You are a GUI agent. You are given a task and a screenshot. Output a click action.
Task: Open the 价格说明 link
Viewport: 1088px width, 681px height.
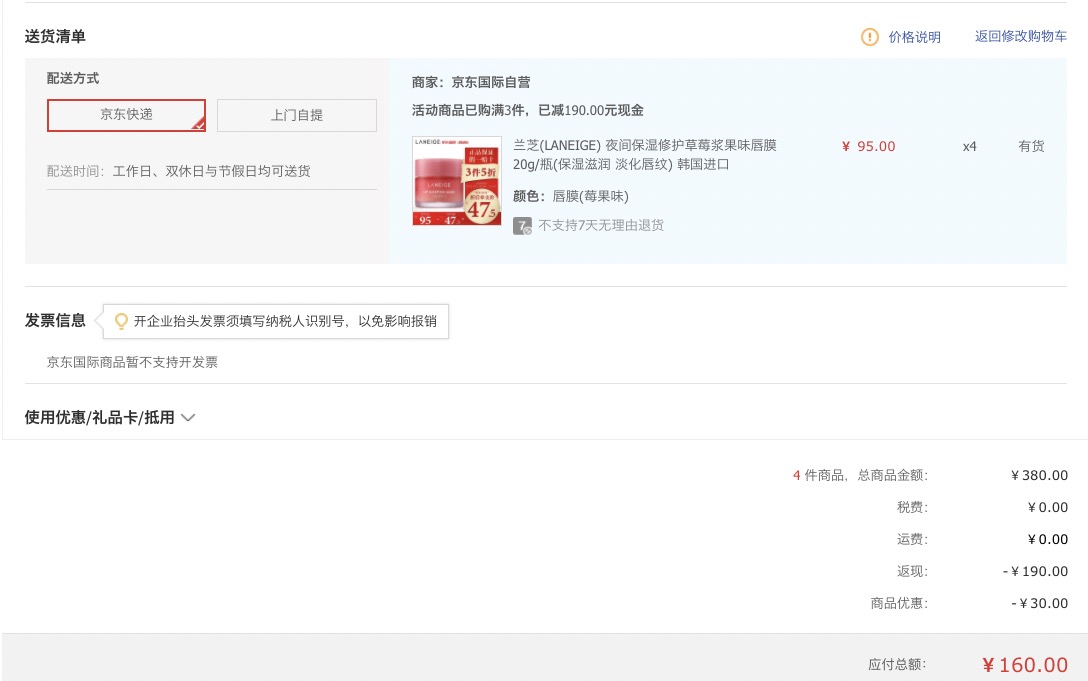pos(915,37)
